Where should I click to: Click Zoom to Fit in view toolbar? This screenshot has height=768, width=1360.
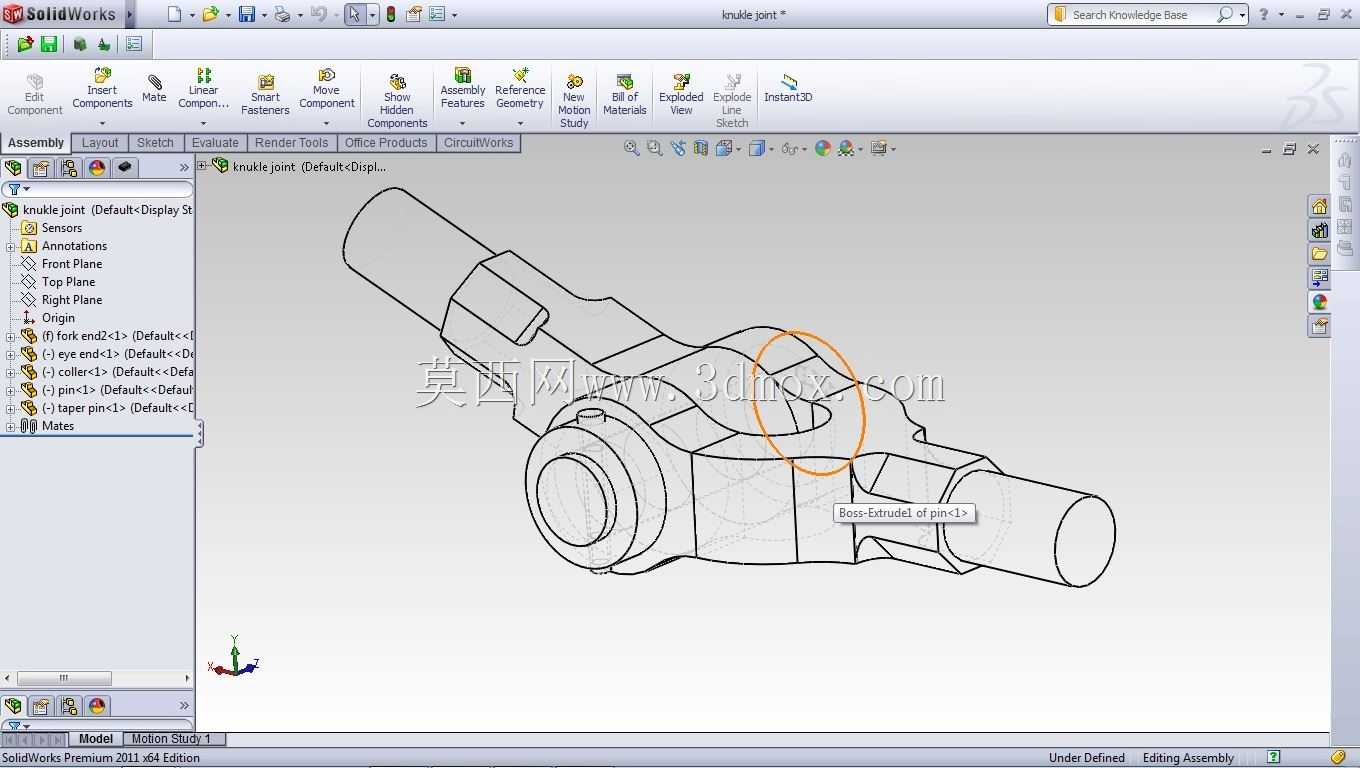coord(631,148)
